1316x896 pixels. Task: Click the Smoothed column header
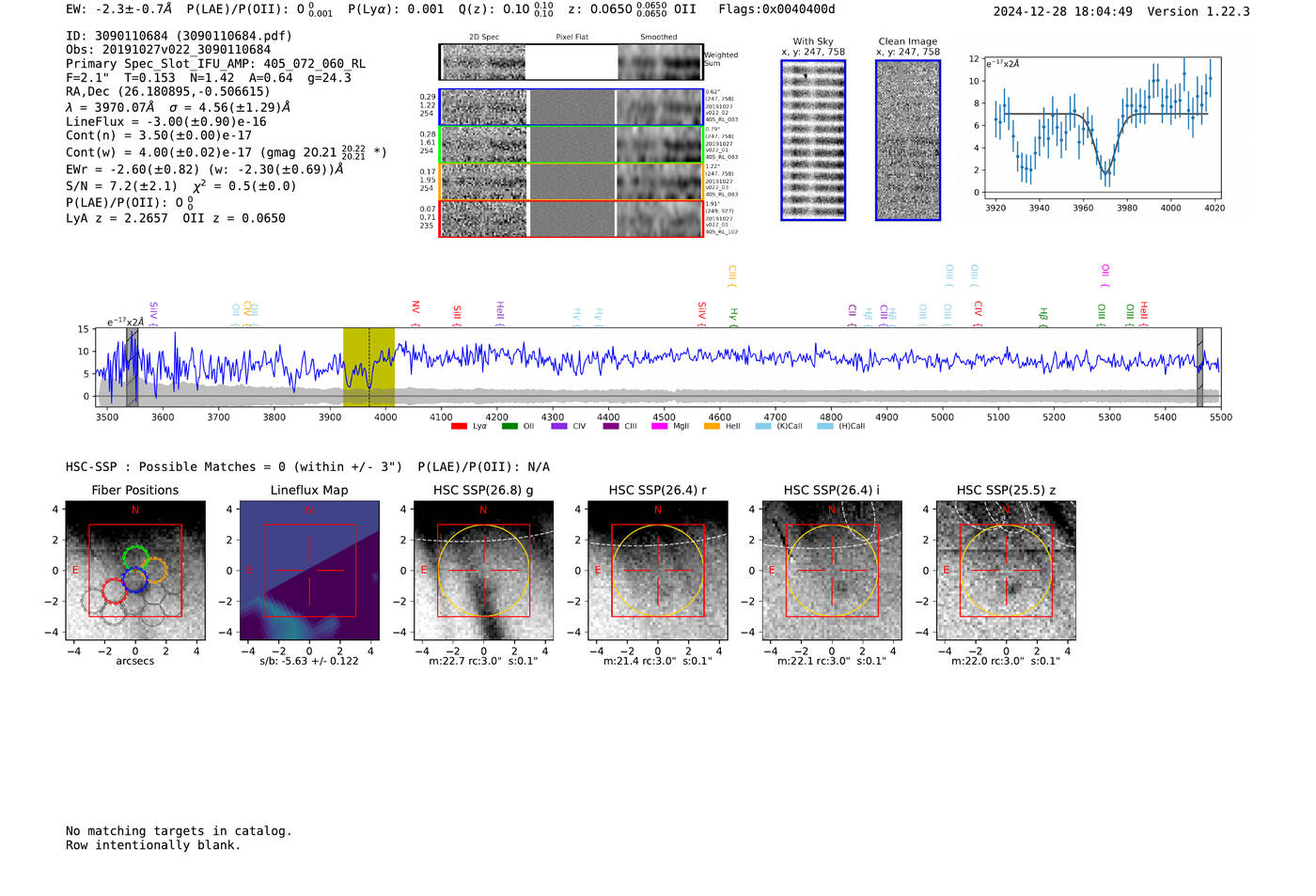click(659, 38)
